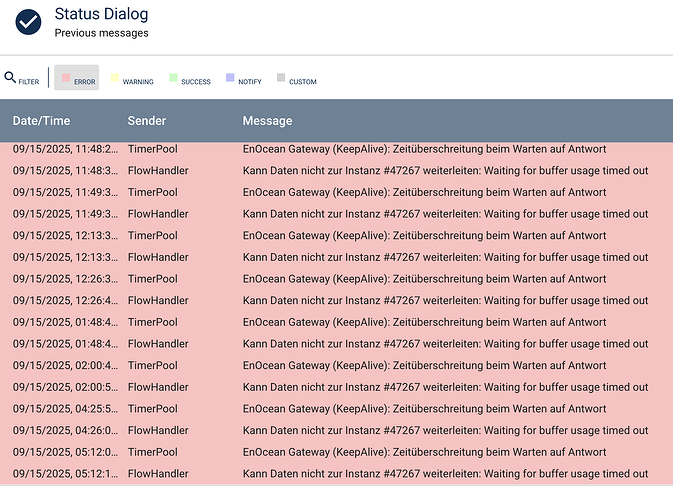
Task: Select the 11:49:3... TimerPool sender cell
Action: click(153, 192)
